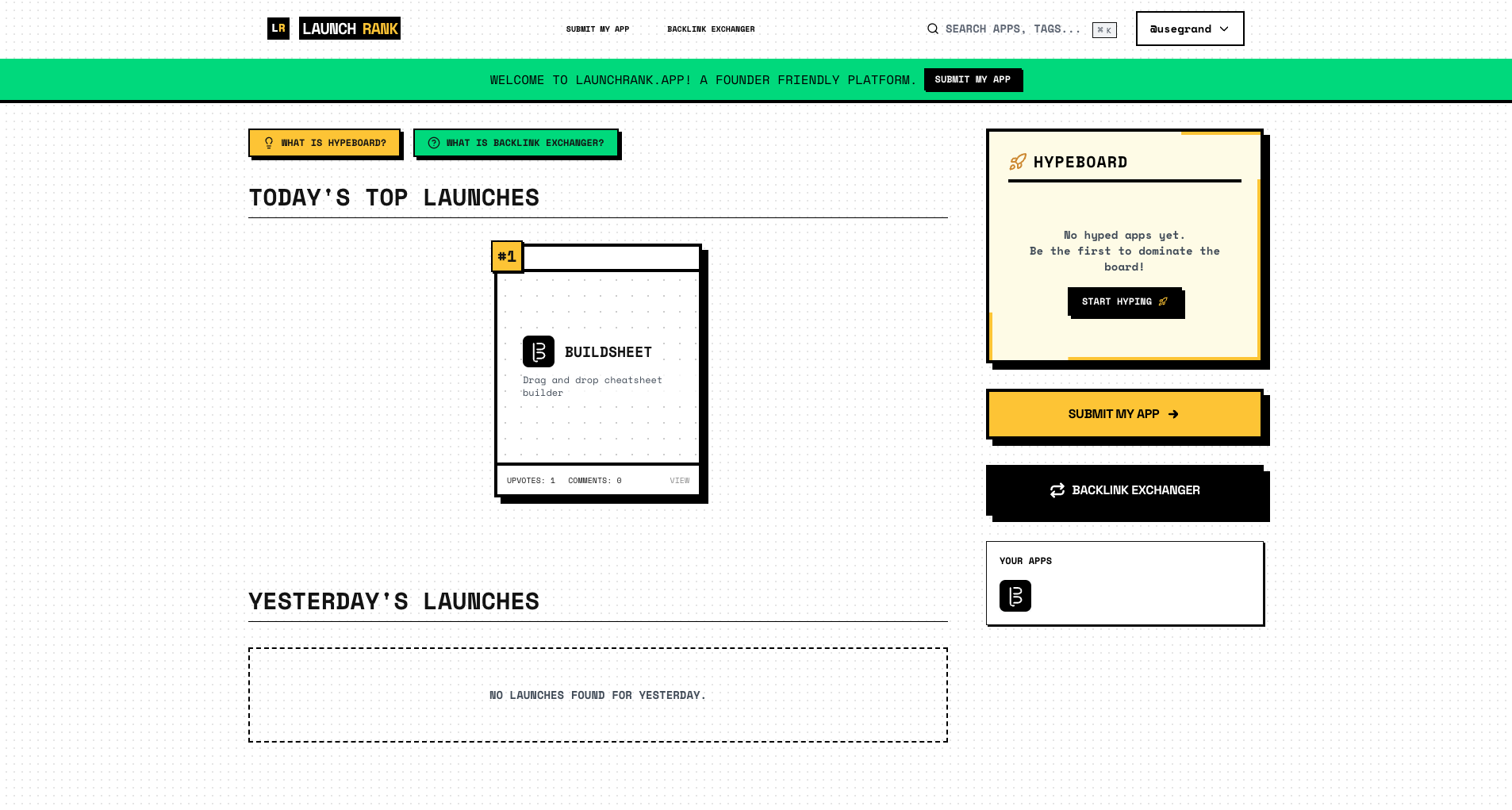Click the Buildsheet logo on the launch card

(x=539, y=351)
